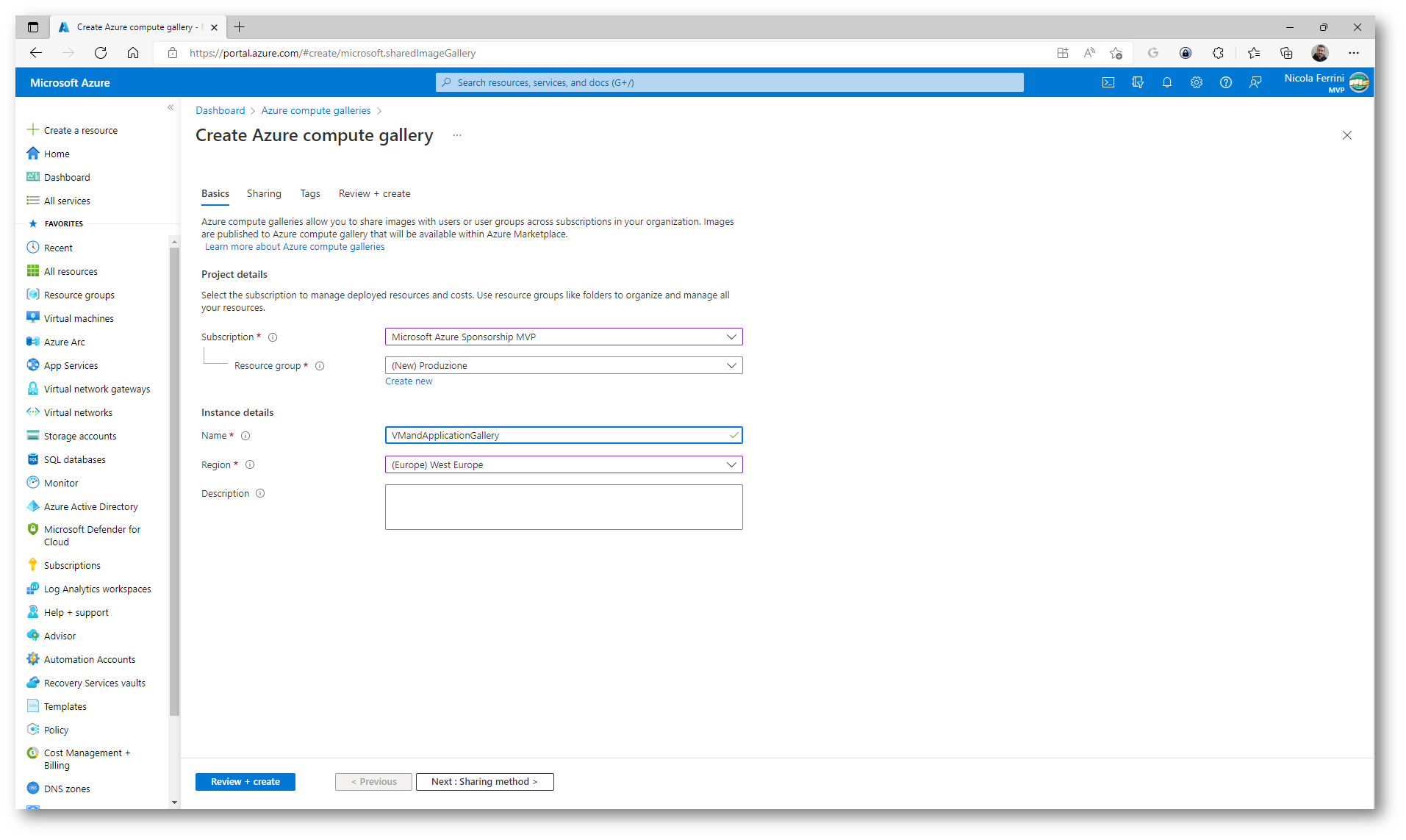Click the Monitor gauge icon
The width and height of the screenshot is (1406, 840).
click(33, 483)
